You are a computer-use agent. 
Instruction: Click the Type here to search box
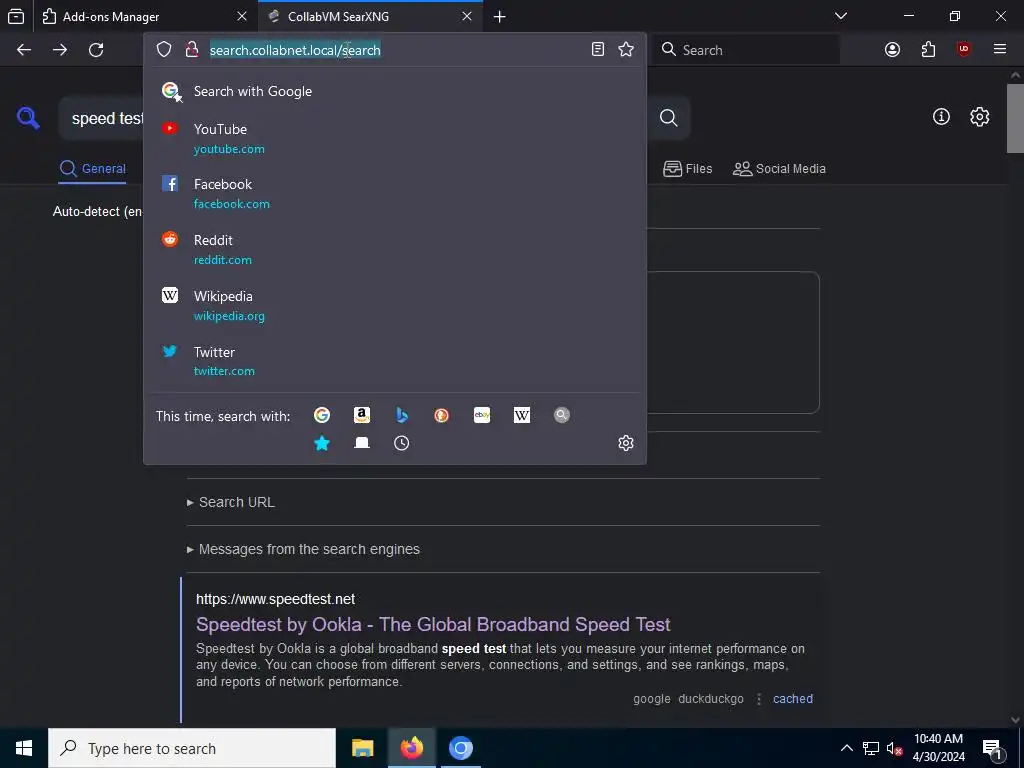192,748
